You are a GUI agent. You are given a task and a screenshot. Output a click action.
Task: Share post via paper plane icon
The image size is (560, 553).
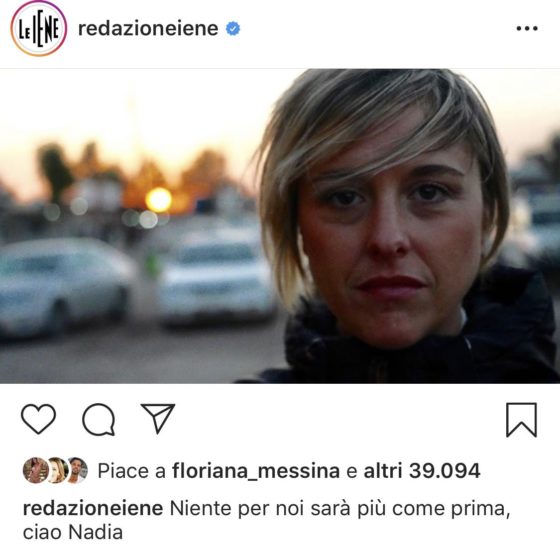158,418
